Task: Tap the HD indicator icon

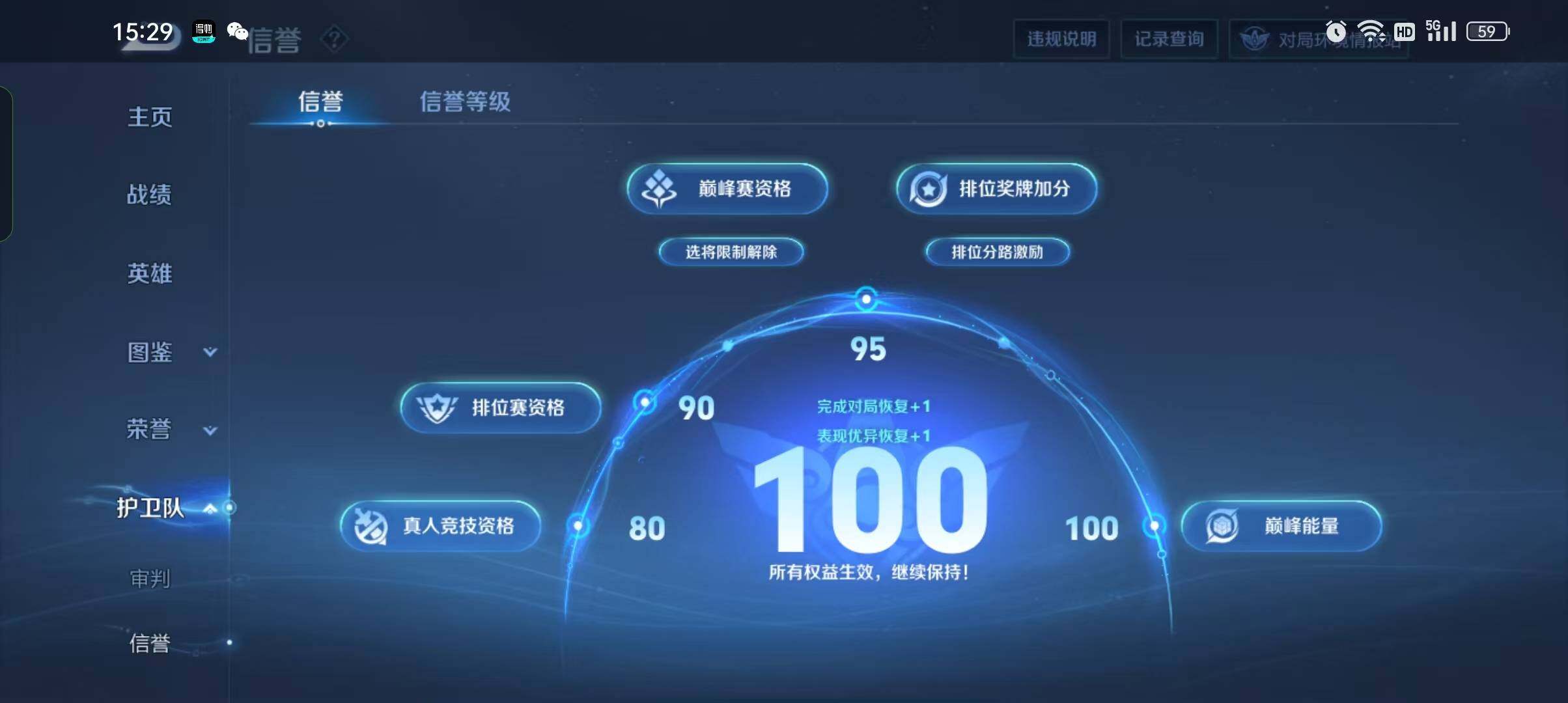Action: coord(1405,31)
